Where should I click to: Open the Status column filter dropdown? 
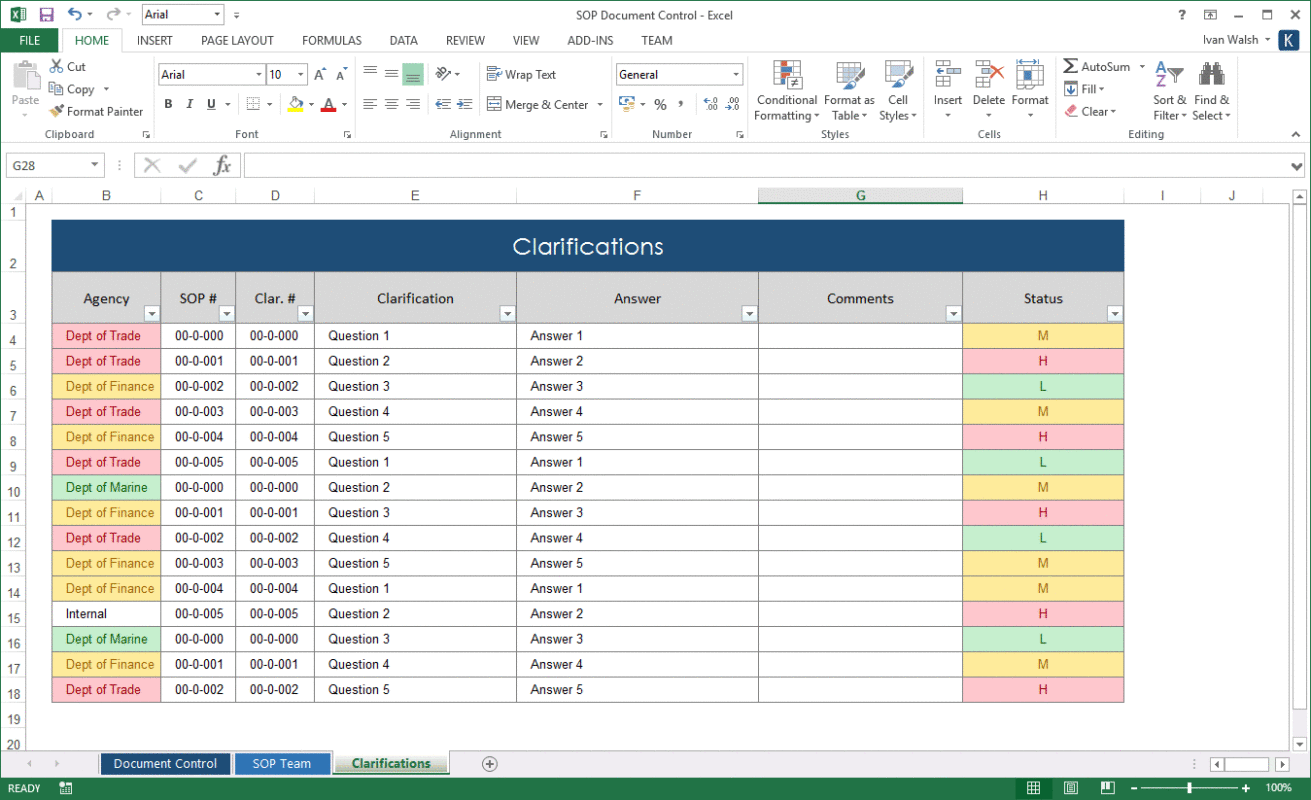pos(1114,313)
